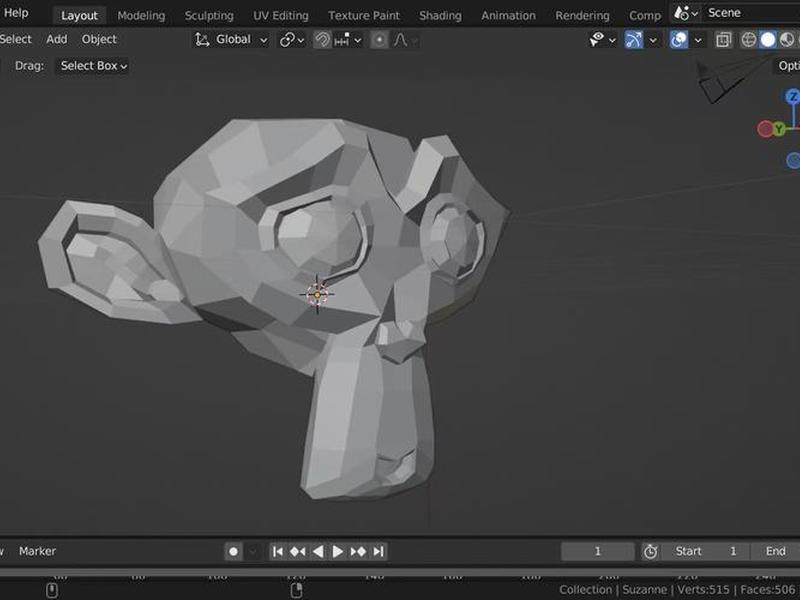Image resolution: width=800 pixels, height=600 pixels.
Task: Jump to the previous keyframe
Action: (x=297, y=552)
